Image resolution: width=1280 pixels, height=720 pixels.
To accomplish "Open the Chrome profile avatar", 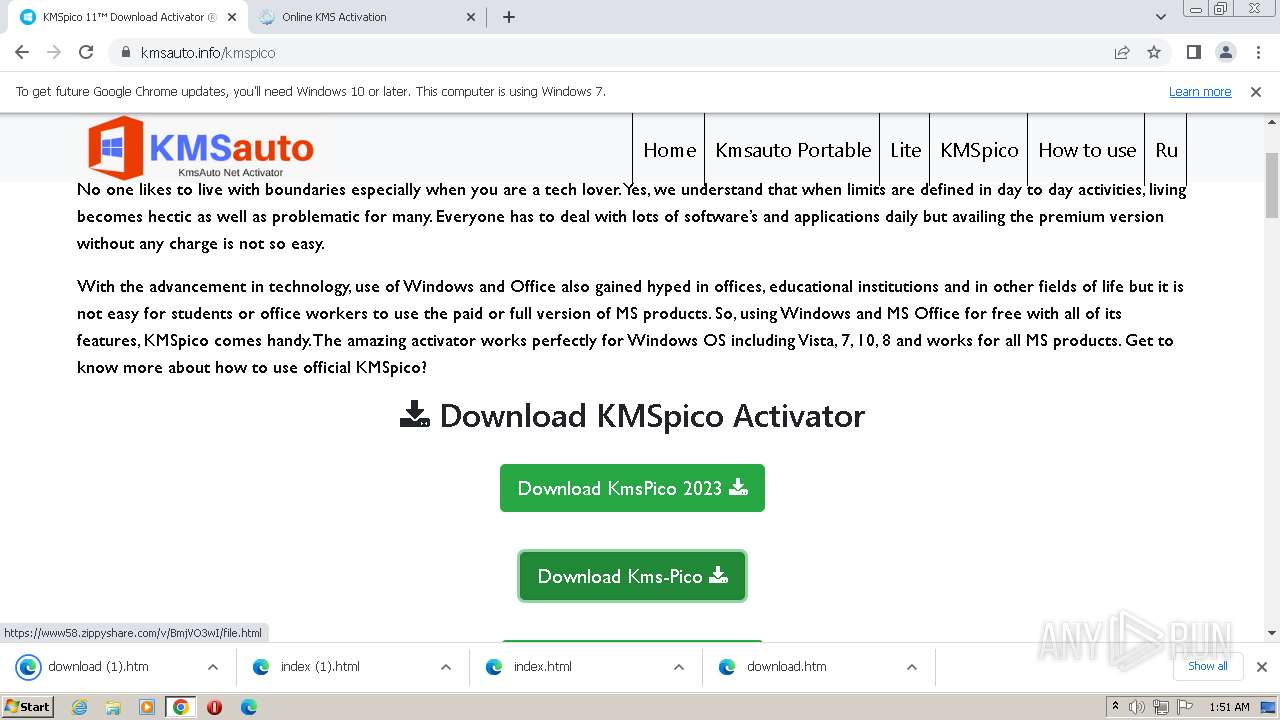I will point(1225,52).
